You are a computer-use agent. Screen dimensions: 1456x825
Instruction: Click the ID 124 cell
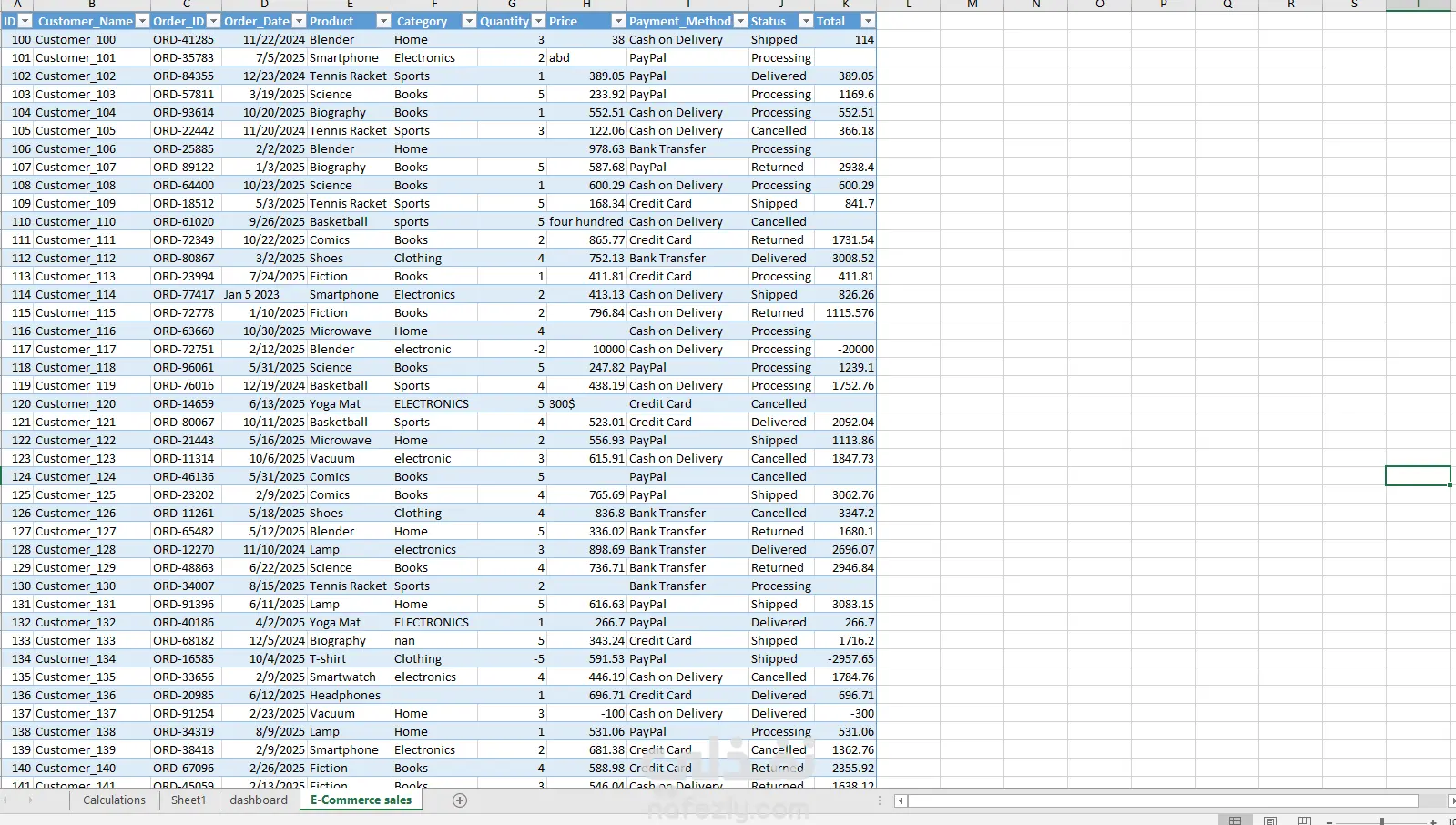coord(17,476)
